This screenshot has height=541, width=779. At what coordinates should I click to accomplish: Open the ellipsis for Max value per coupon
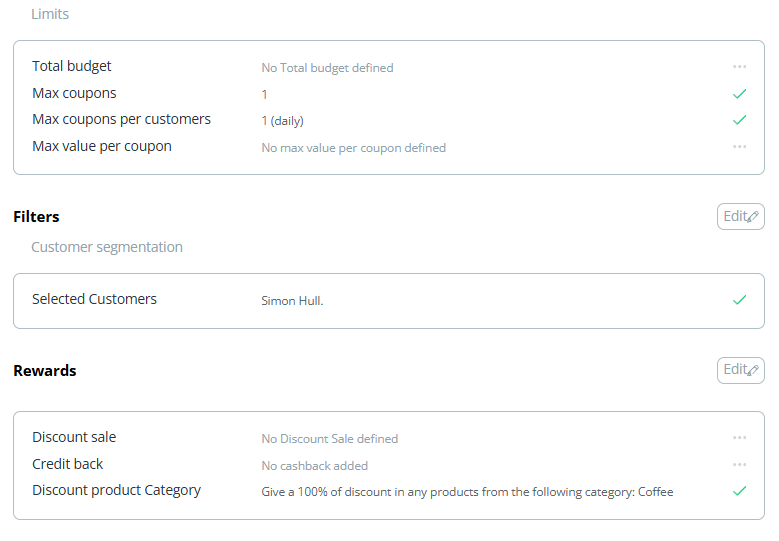point(739,147)
